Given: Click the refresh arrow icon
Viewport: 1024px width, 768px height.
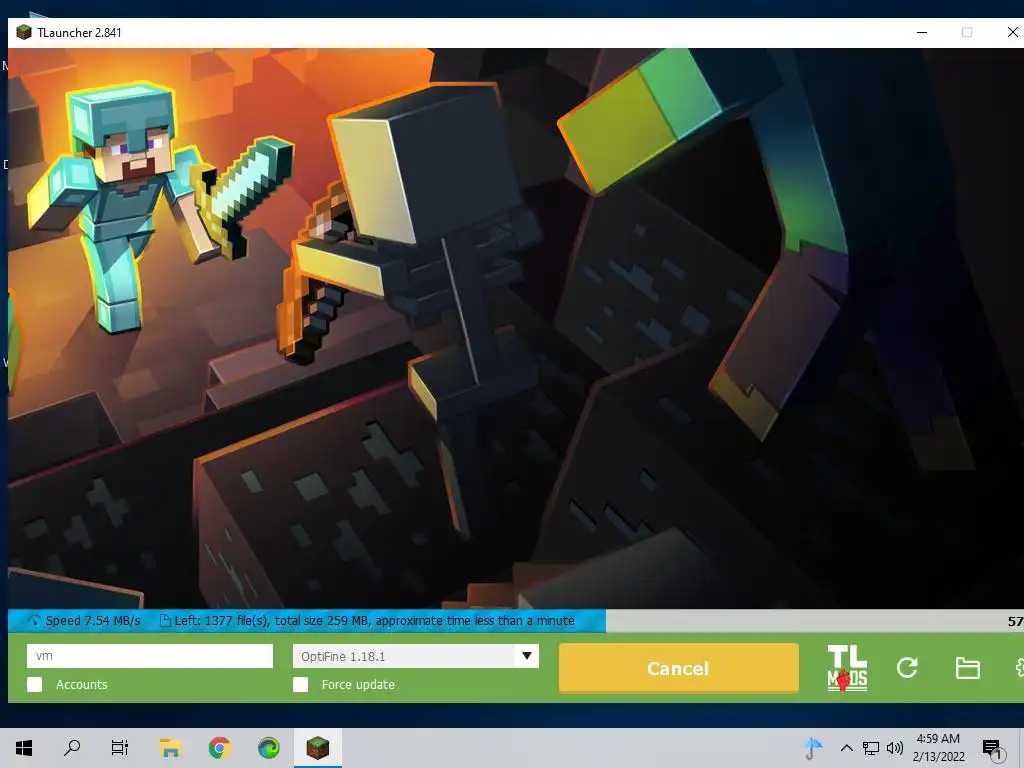Looking at the screenshot, I should (907, 667).
